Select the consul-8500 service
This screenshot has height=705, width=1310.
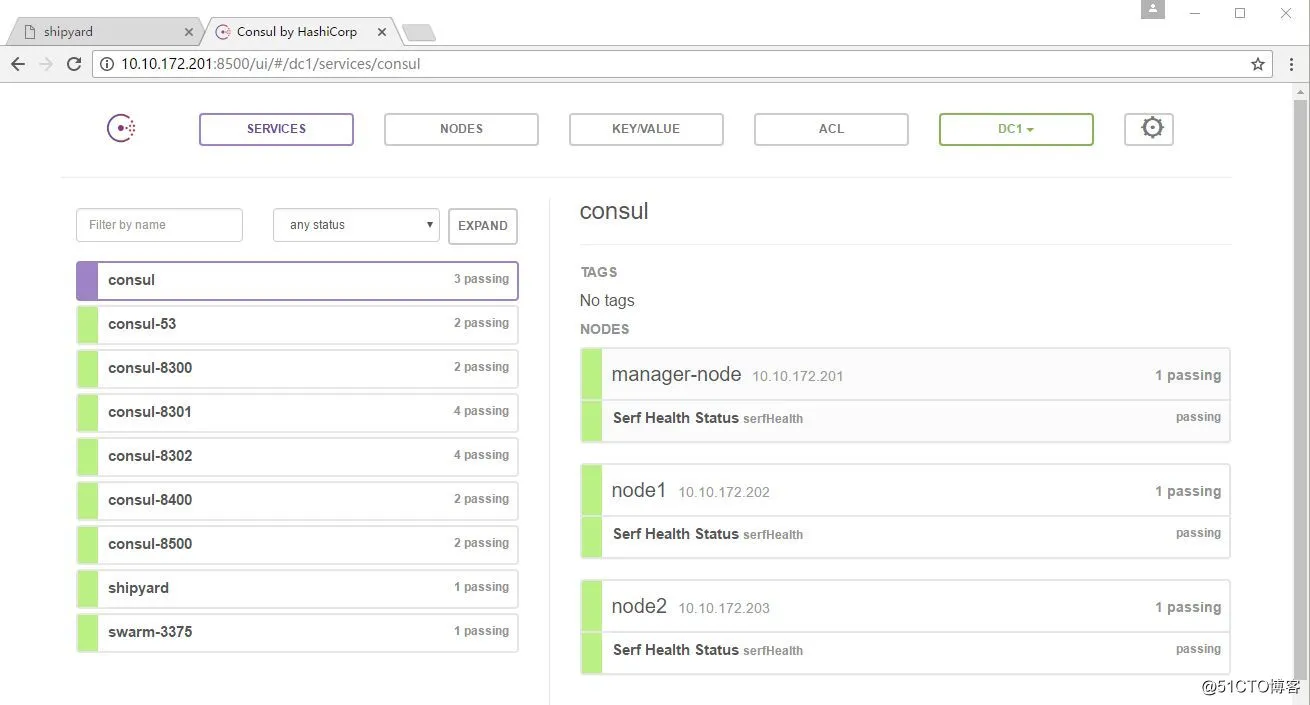(297, 544)
